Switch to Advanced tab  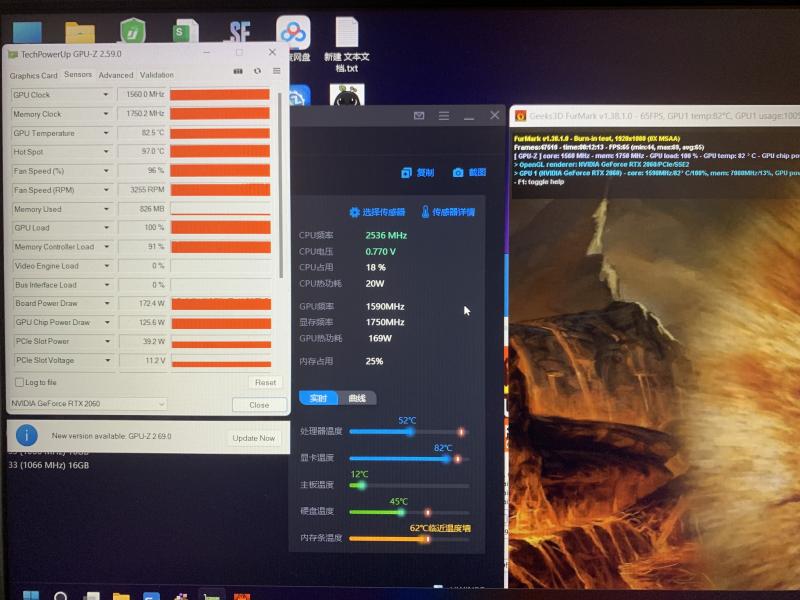116,75
